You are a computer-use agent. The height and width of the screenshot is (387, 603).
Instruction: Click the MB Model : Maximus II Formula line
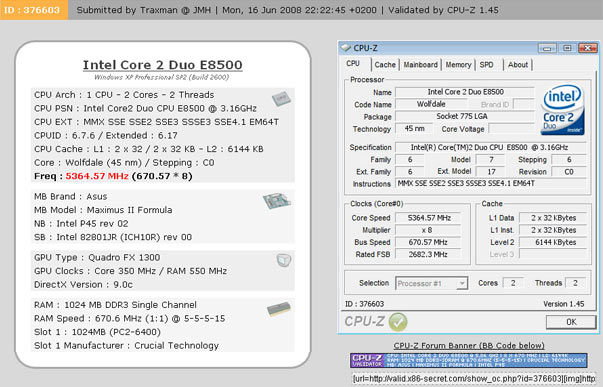click(103, 210)
